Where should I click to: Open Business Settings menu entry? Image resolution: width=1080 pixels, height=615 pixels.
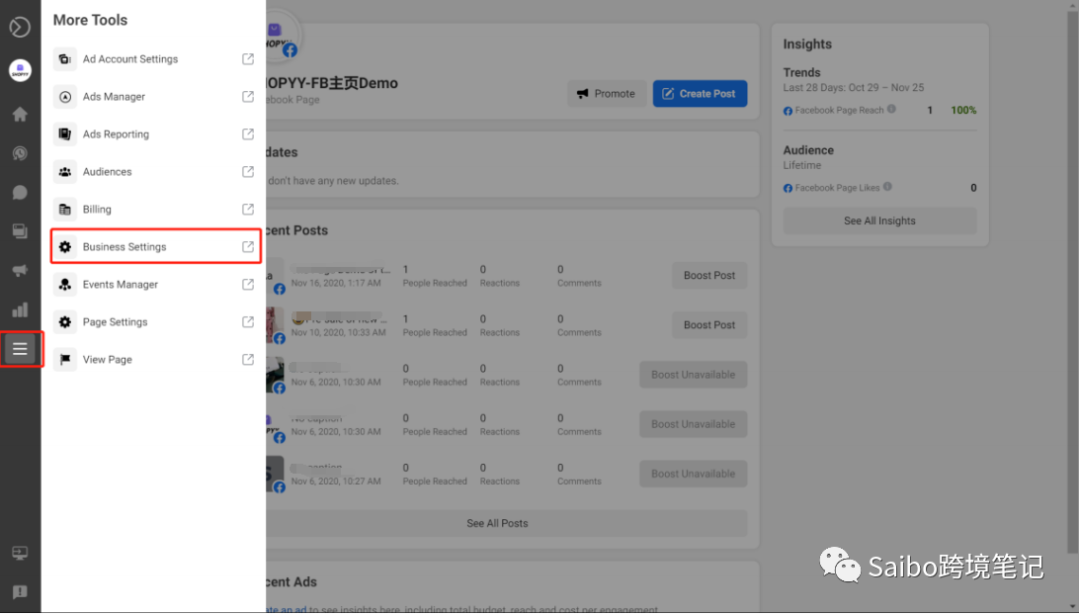point(155,247)
